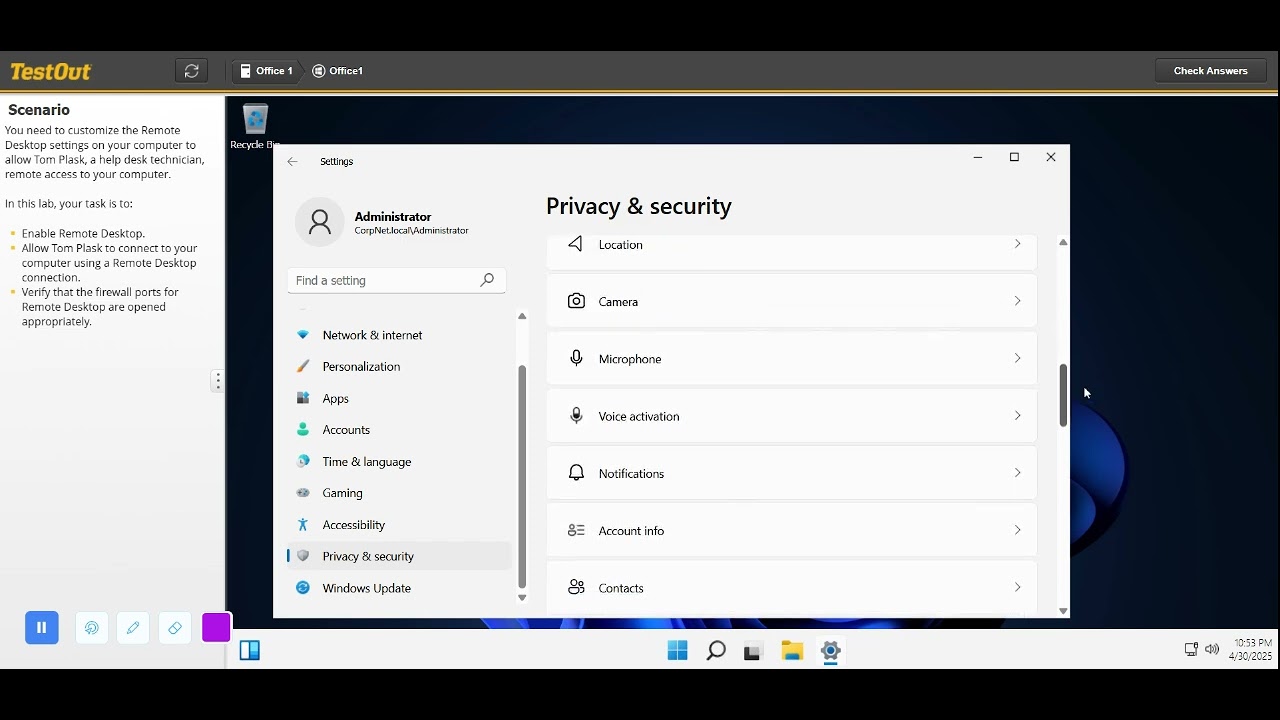Open the Windows Start button
Viewport: 1280px width, 720px height.
pos(677,651)
